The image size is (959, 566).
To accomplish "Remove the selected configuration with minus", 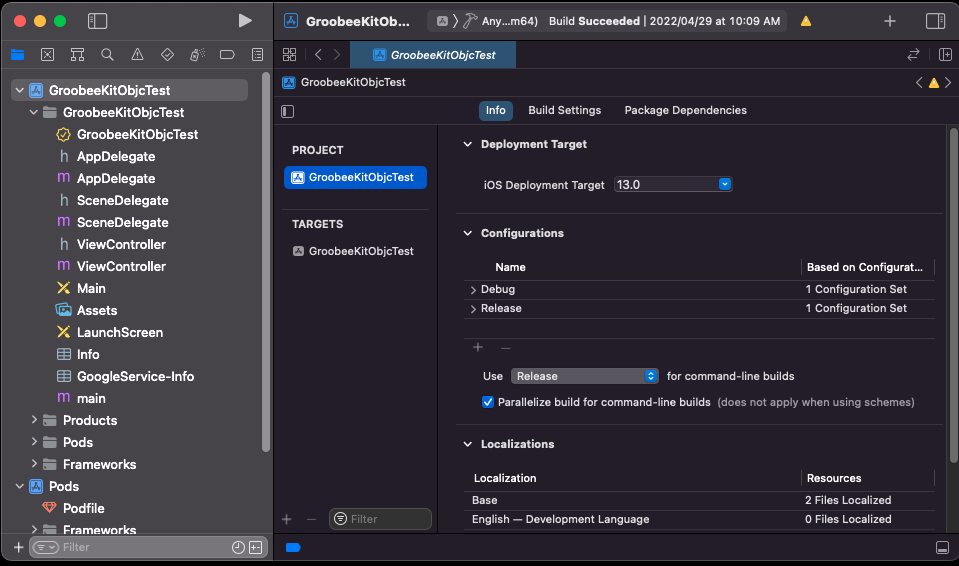I will click(x=505, y=348).
